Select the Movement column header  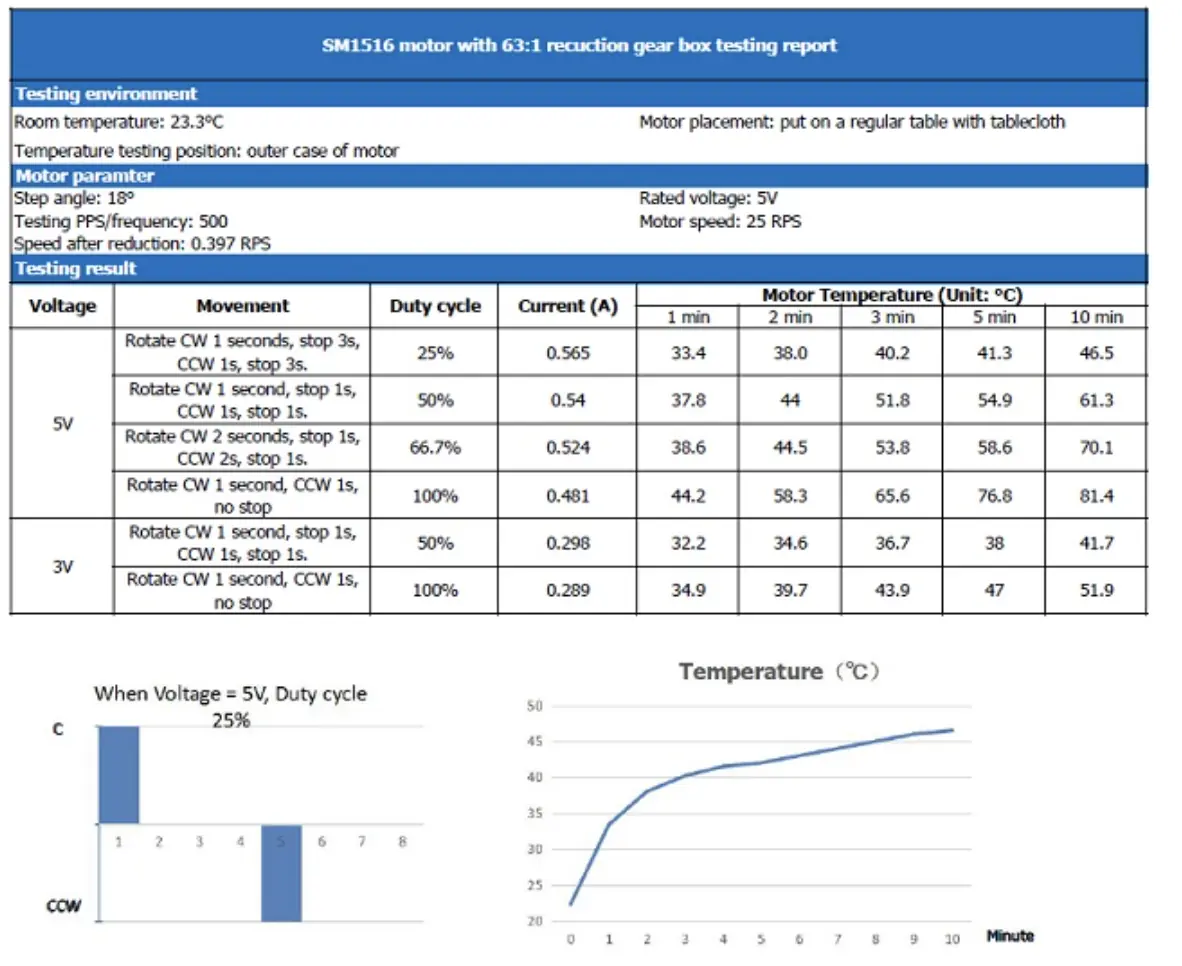(242, 306)
